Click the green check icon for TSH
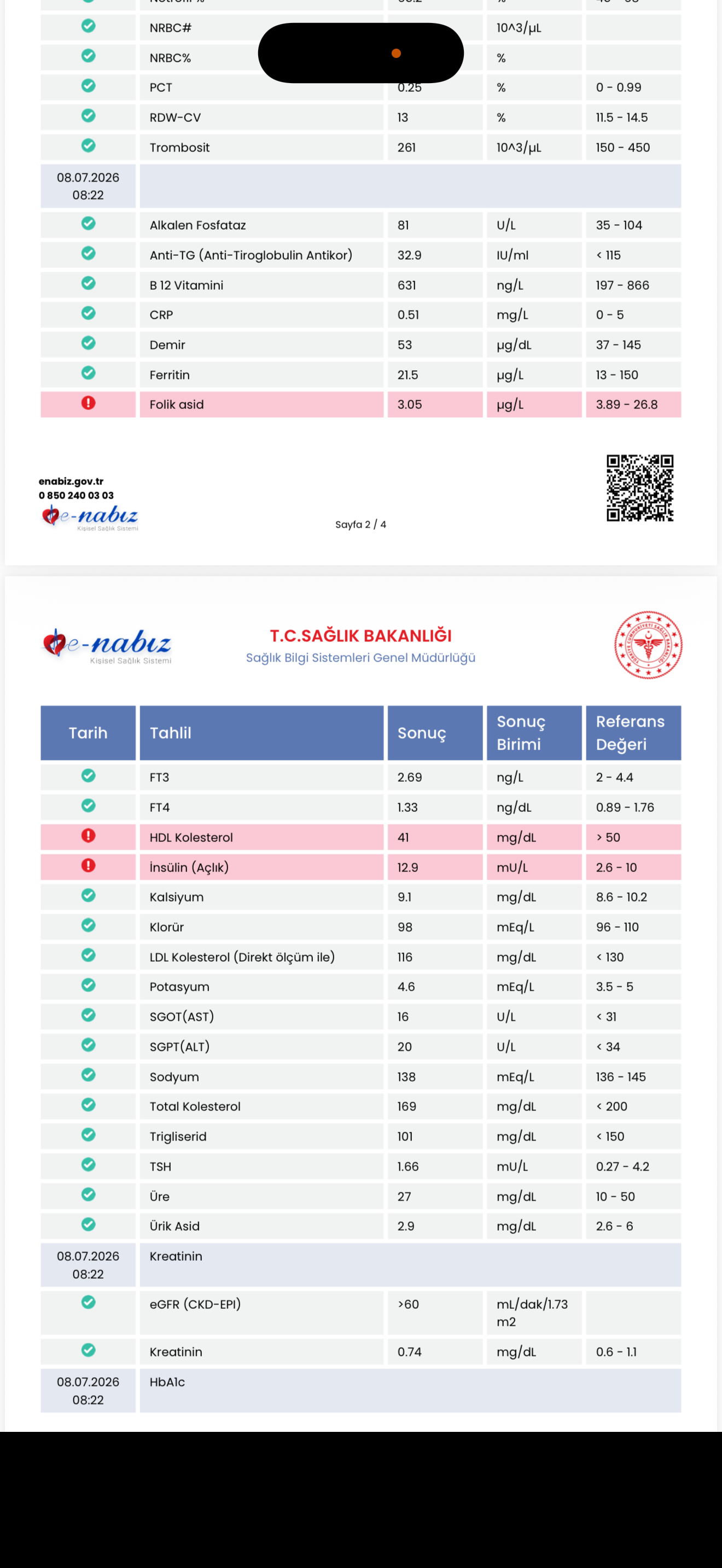722x1568 pixels. coord(88,1165)
